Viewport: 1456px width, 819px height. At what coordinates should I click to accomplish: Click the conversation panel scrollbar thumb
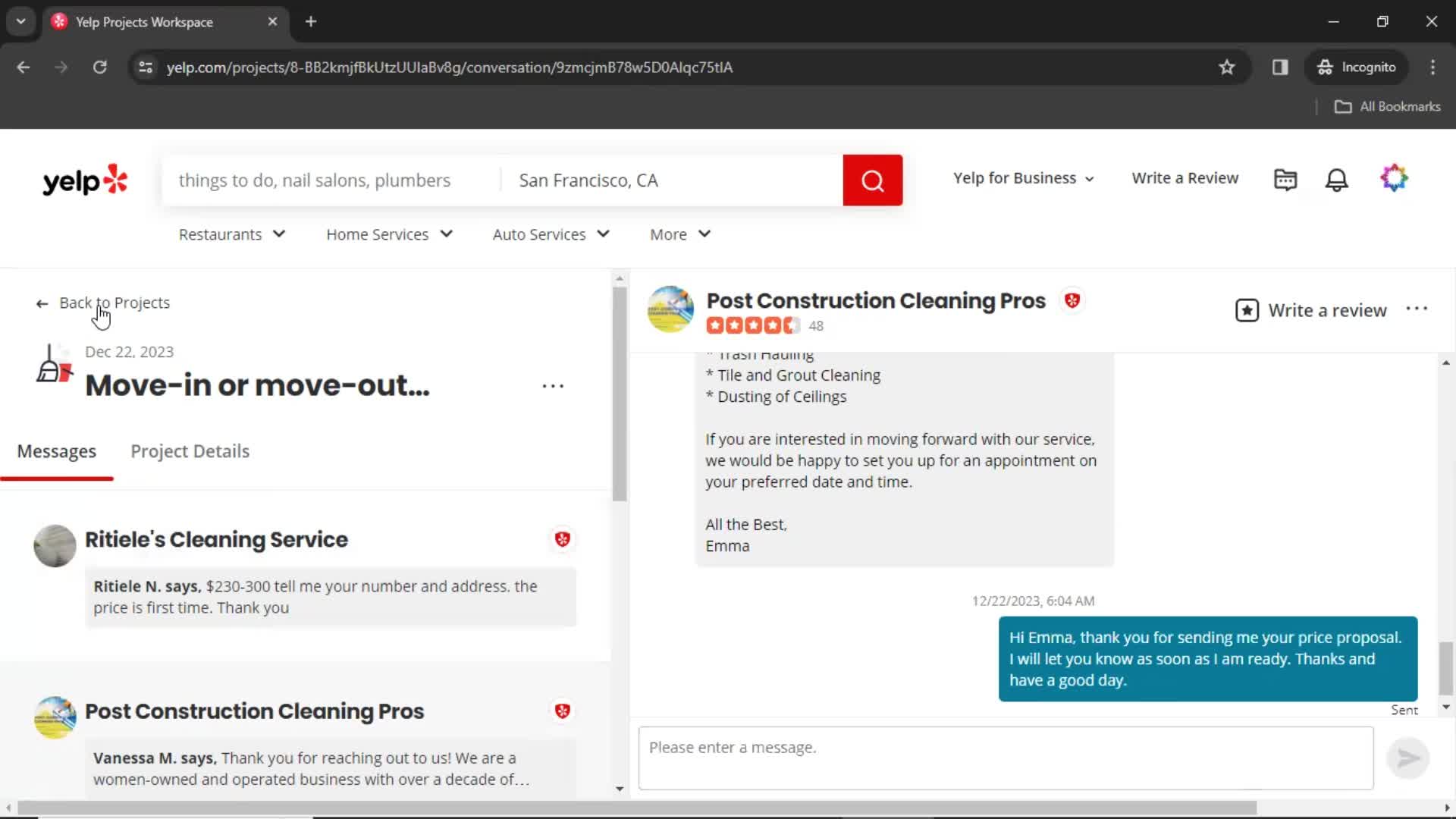tap(1446, 667)
